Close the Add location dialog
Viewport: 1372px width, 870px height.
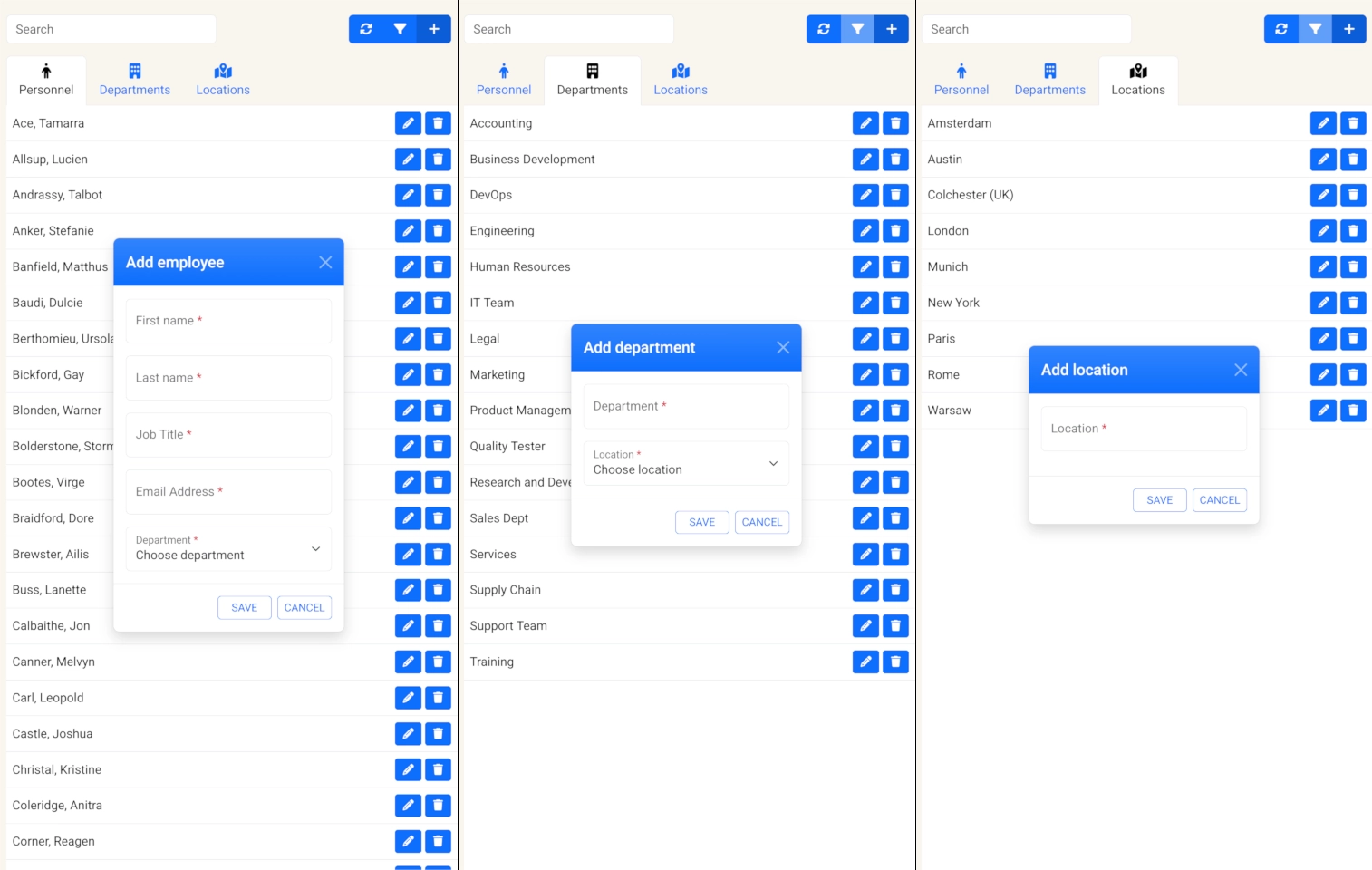click(1241, 370)
